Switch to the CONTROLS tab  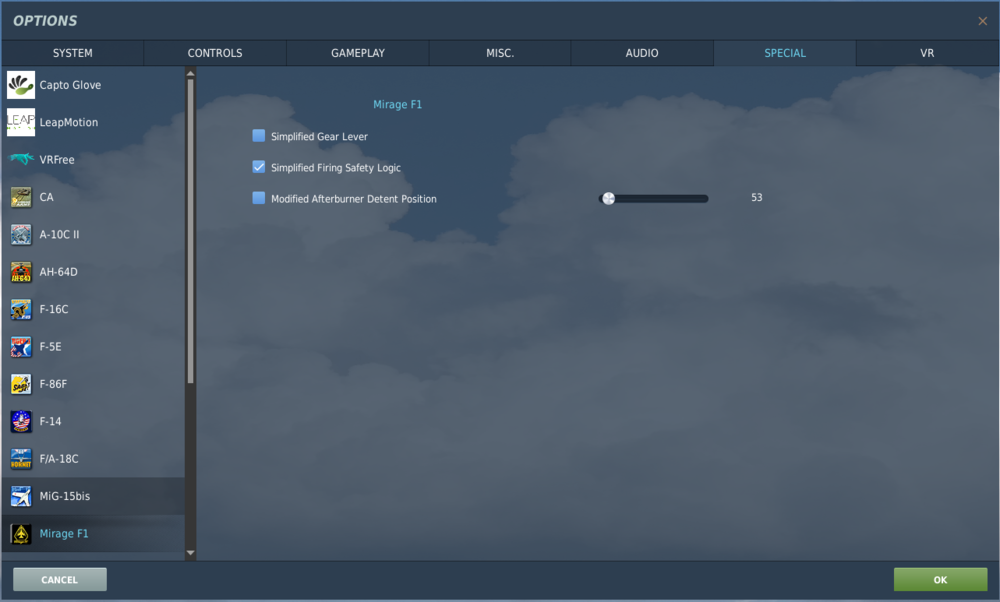coord(215,53)
